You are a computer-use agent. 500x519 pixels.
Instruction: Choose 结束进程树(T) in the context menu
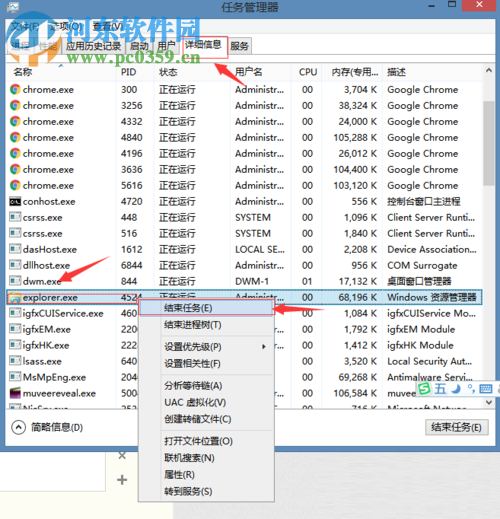[206, 325]
